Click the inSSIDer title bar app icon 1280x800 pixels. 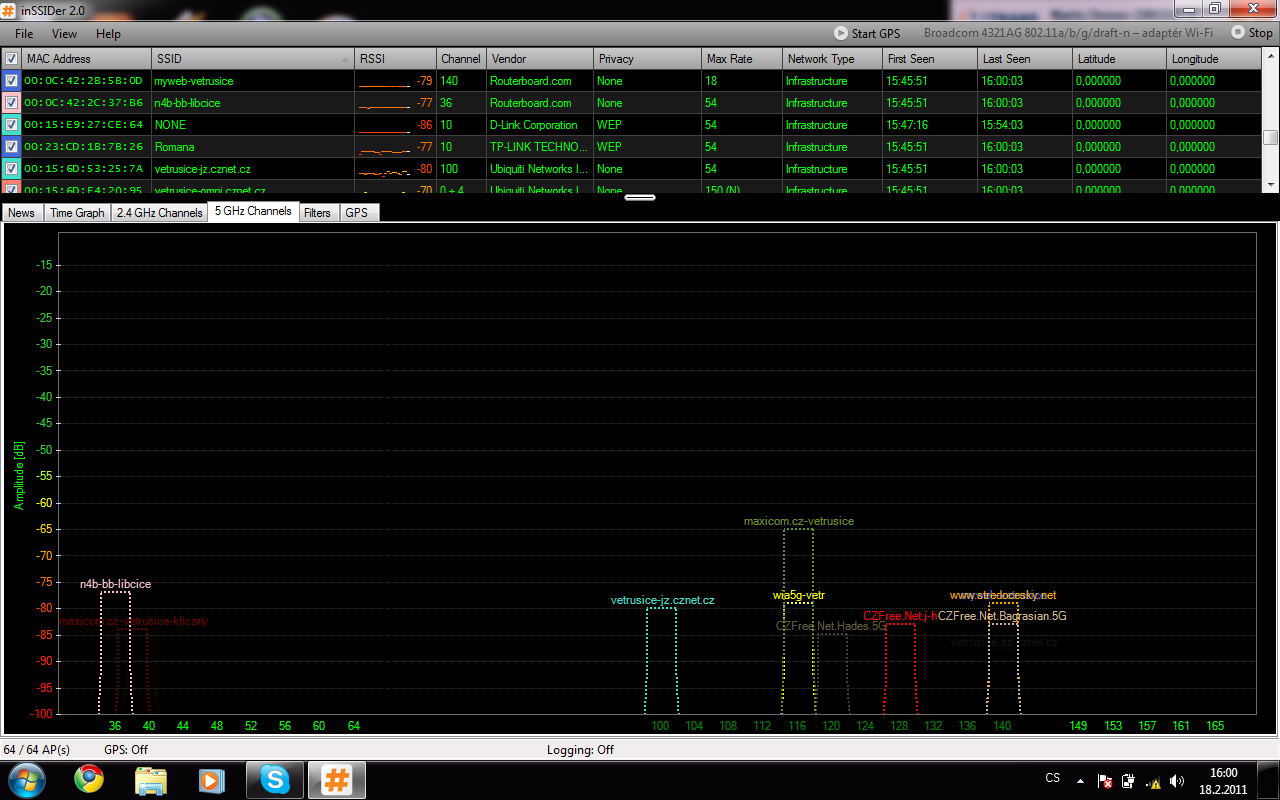coord(10,10)
